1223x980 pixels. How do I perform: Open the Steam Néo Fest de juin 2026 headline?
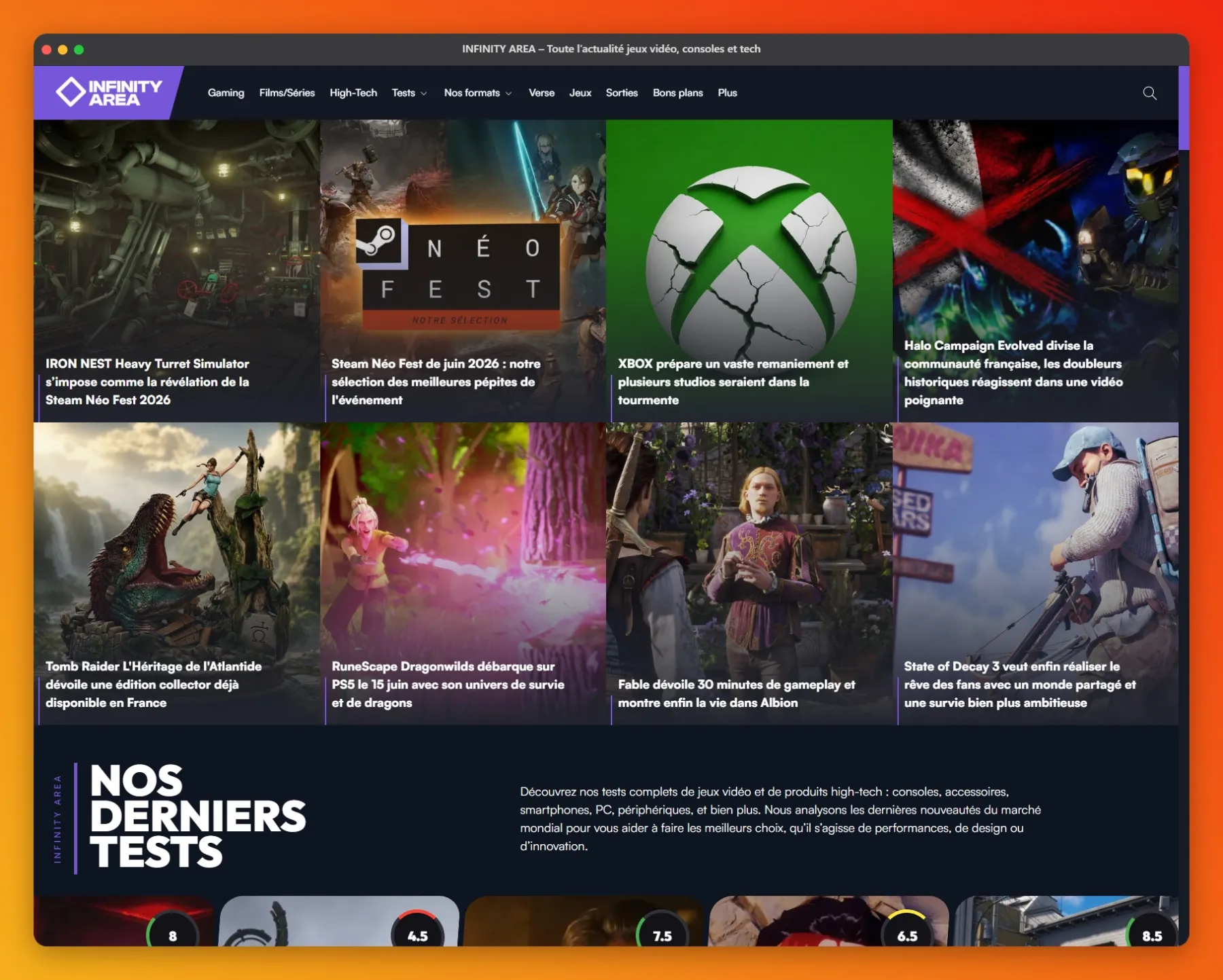[436, 382]
